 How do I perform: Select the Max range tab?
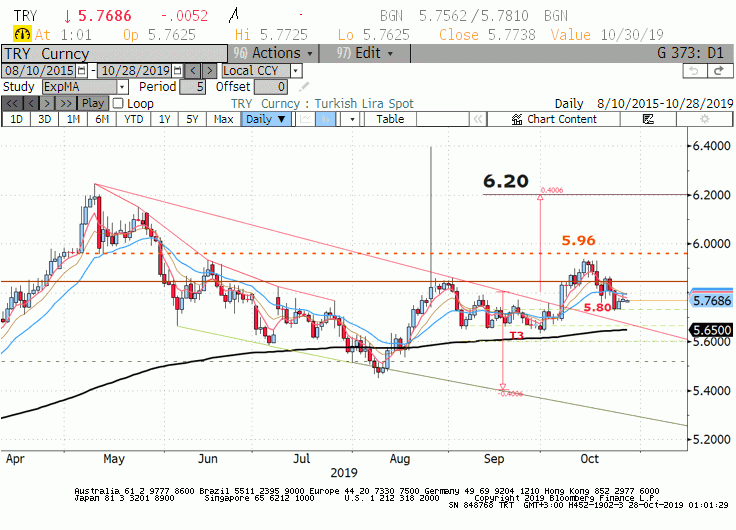click(223, 119)
